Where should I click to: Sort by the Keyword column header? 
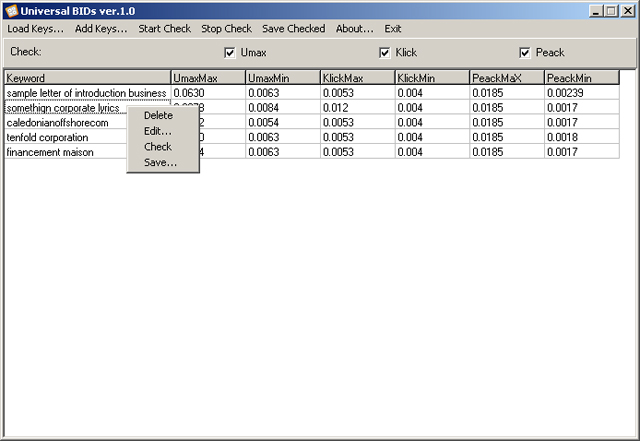(x=87, y=78)
